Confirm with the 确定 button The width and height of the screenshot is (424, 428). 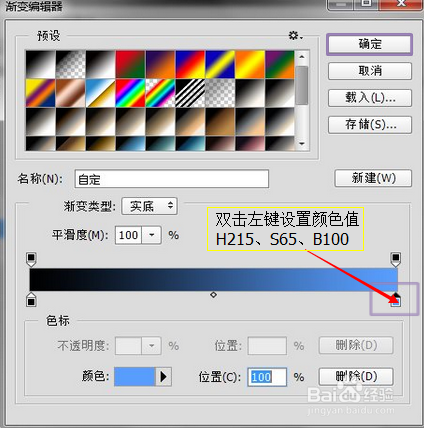[370, 44]
